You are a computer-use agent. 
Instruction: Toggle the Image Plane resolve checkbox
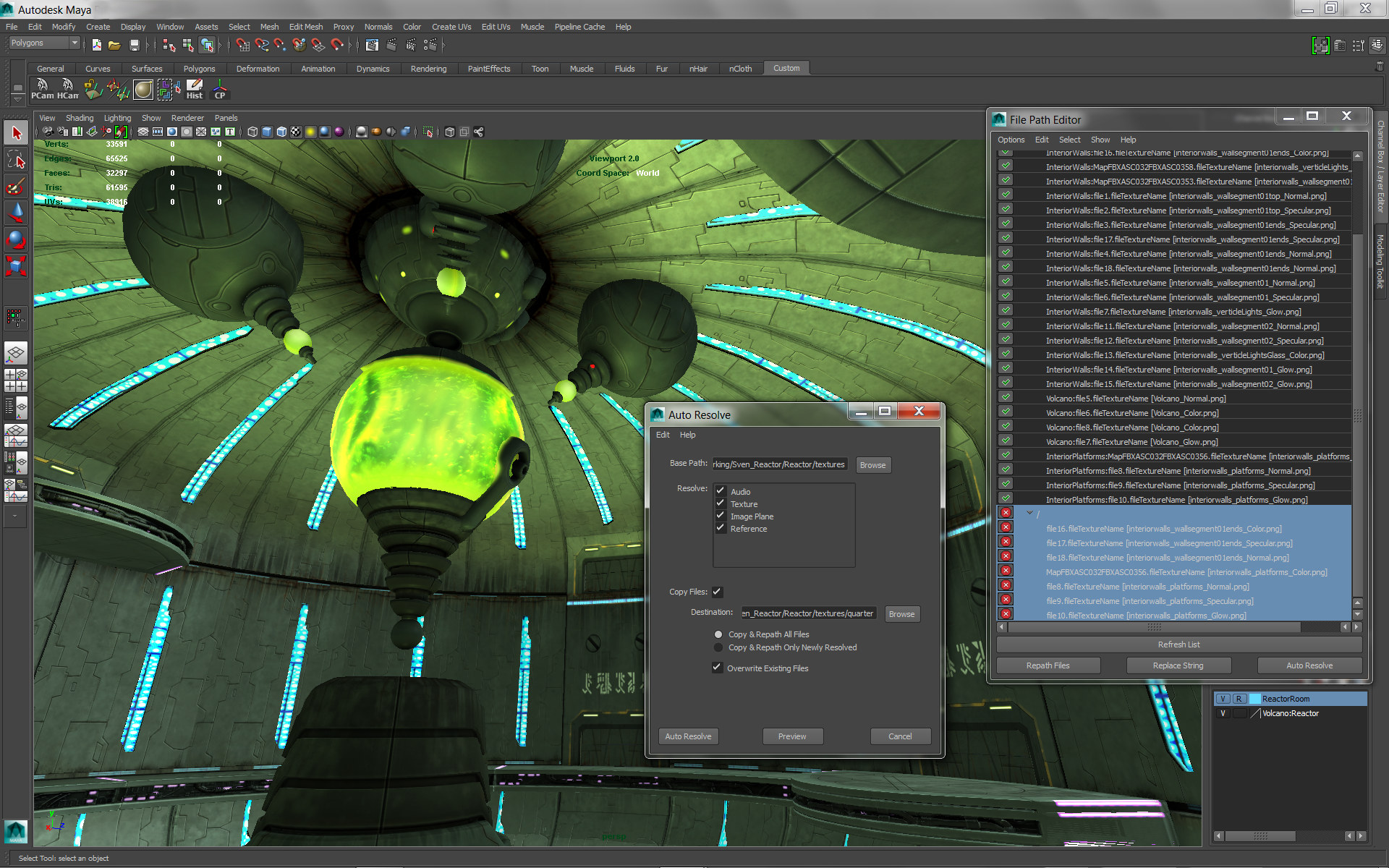pyautogui.click(x=720, y=516)
